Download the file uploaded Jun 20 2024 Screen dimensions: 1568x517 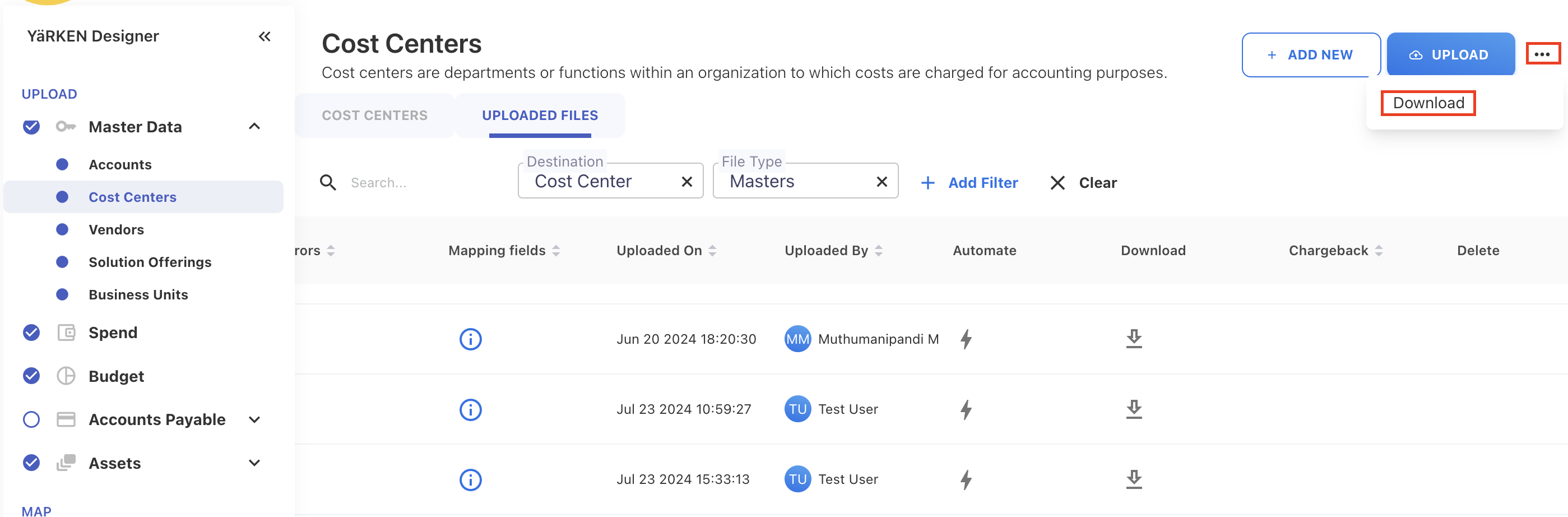(x=1133, y=339)
